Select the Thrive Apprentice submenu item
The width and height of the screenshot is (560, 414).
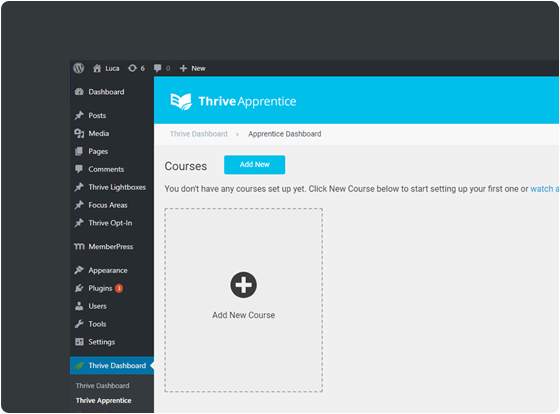click(x=104, y=400)
